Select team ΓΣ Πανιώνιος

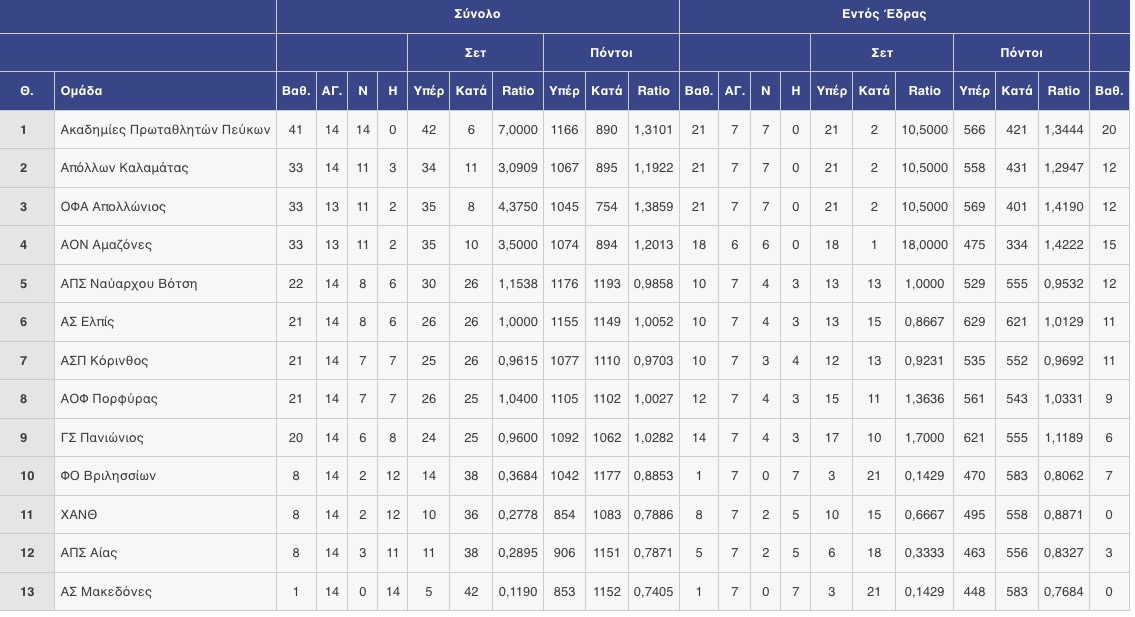click(102, 437)
